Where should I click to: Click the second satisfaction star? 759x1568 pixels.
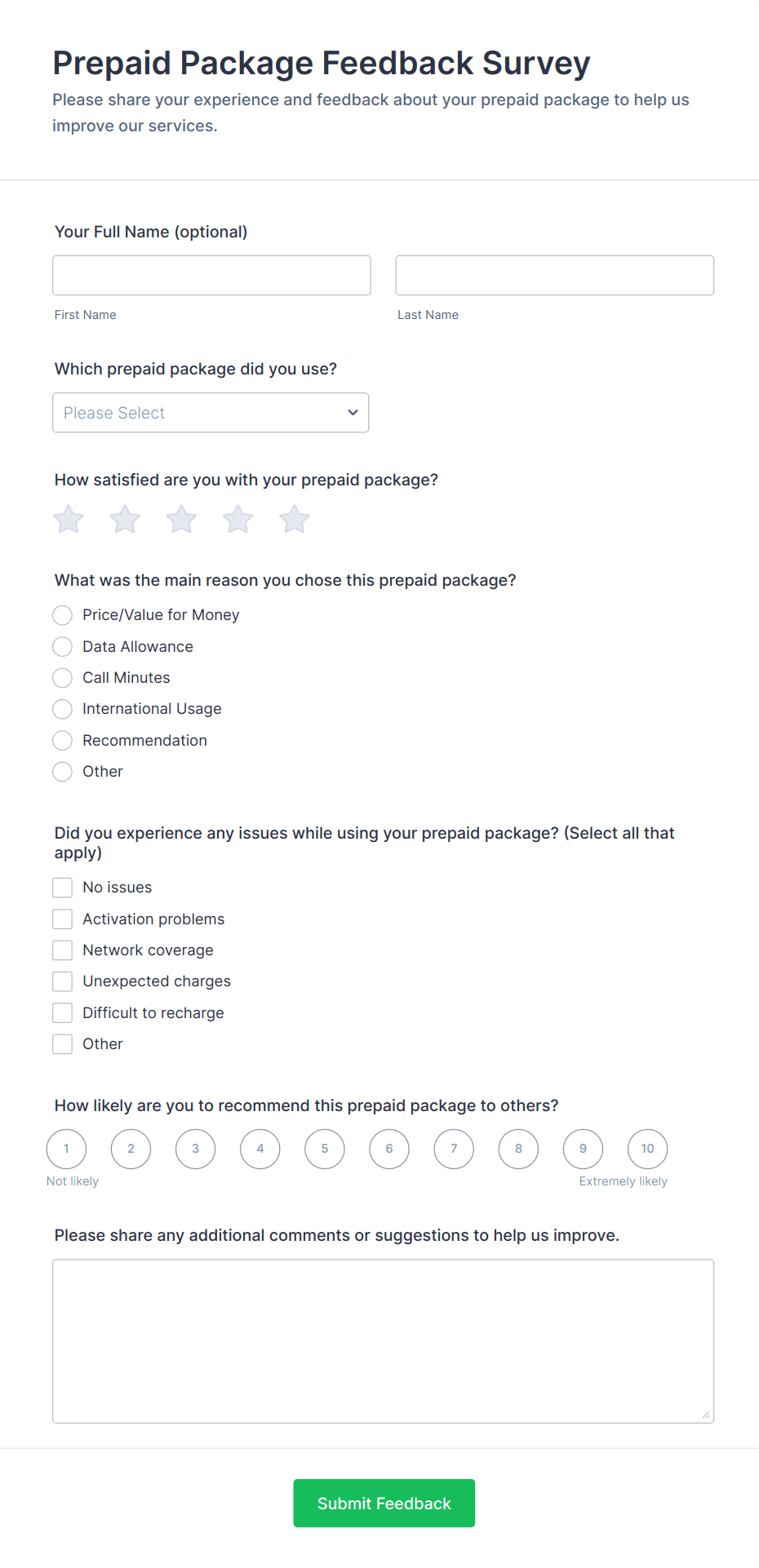(x=125, y=519)
